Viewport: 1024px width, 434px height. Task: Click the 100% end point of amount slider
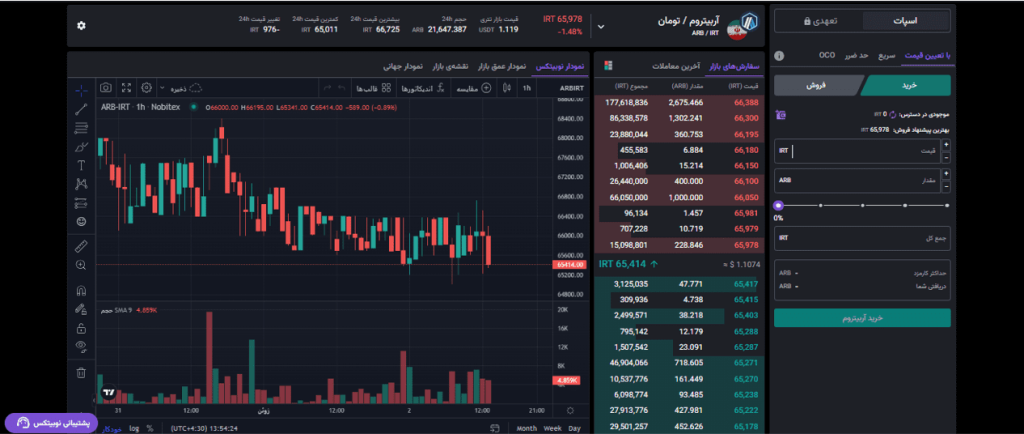coord(948,206)
